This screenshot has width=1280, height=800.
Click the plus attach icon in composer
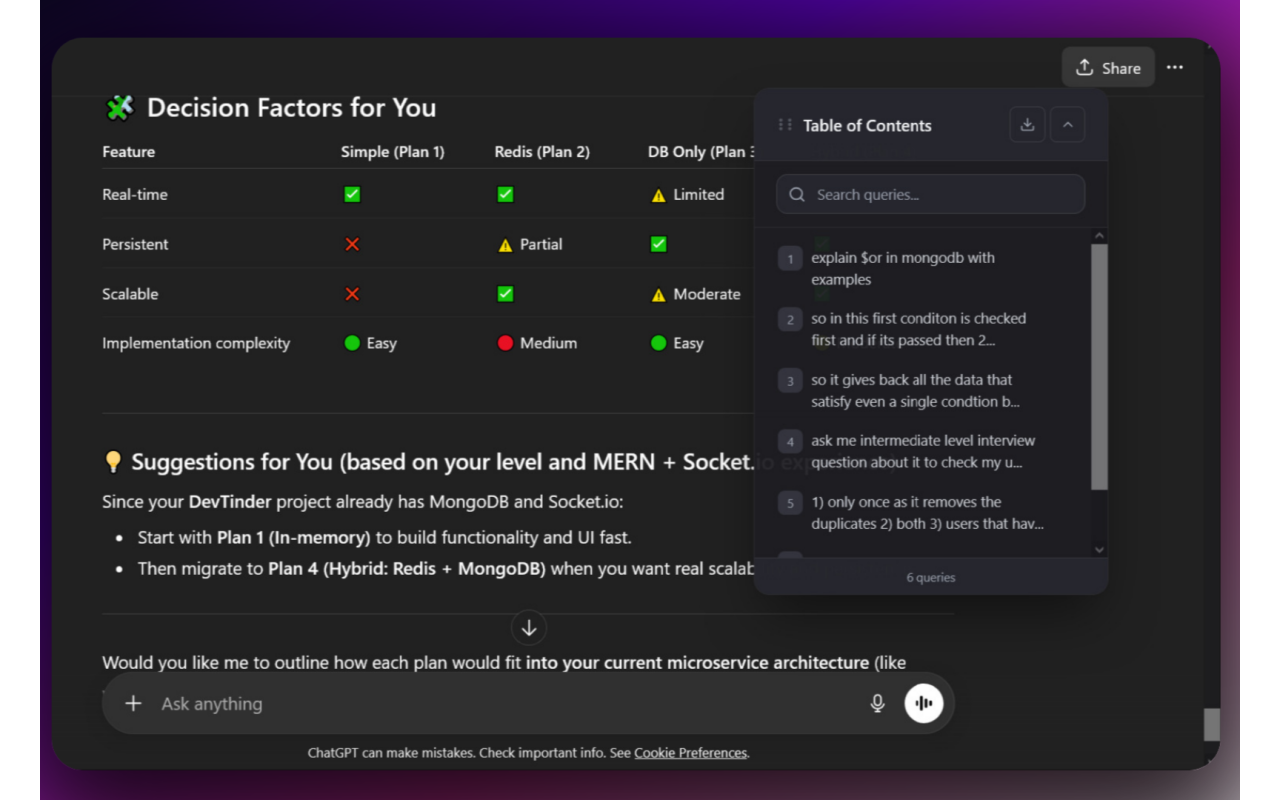[133, 704]
